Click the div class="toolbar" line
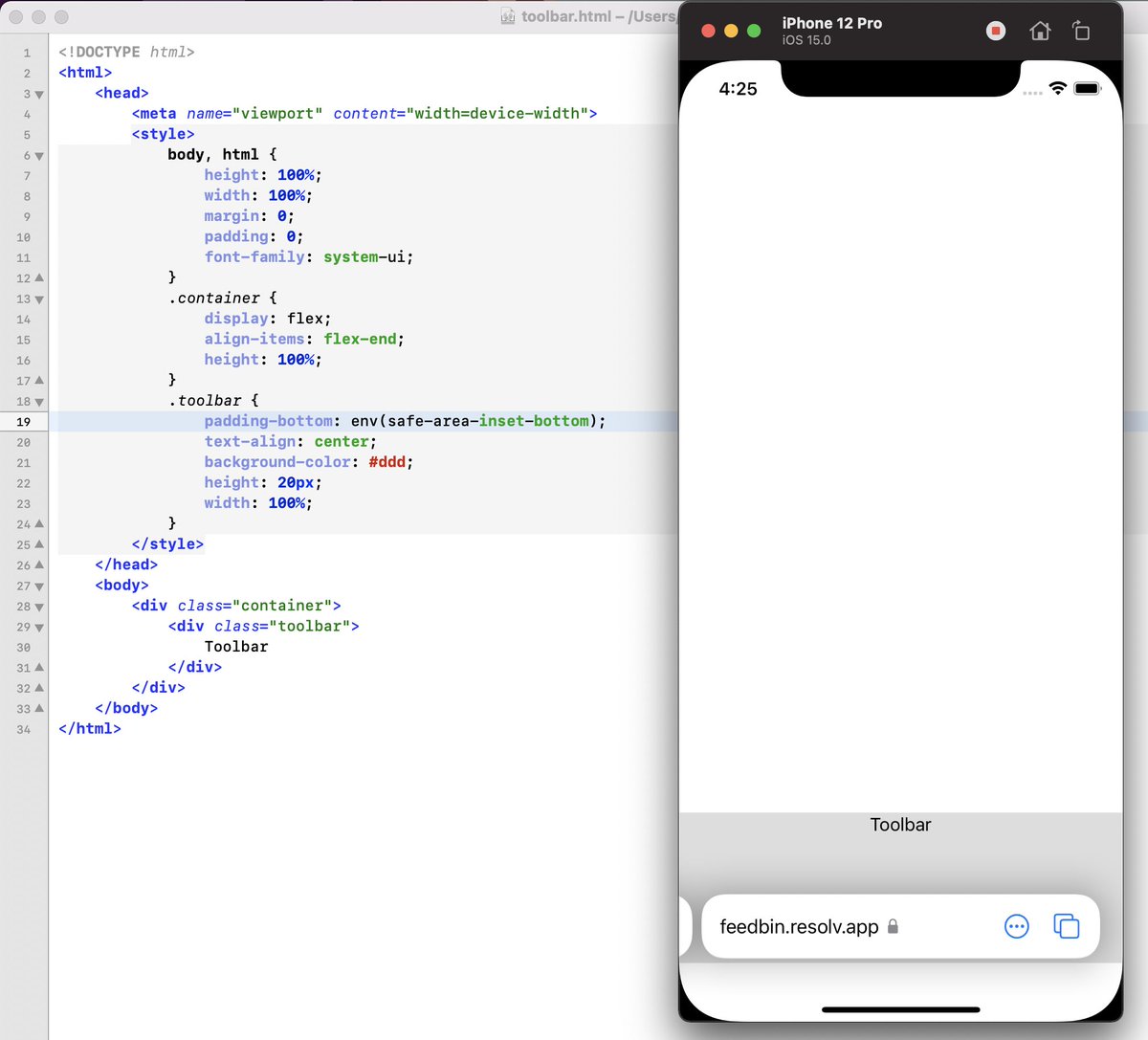 264,626
